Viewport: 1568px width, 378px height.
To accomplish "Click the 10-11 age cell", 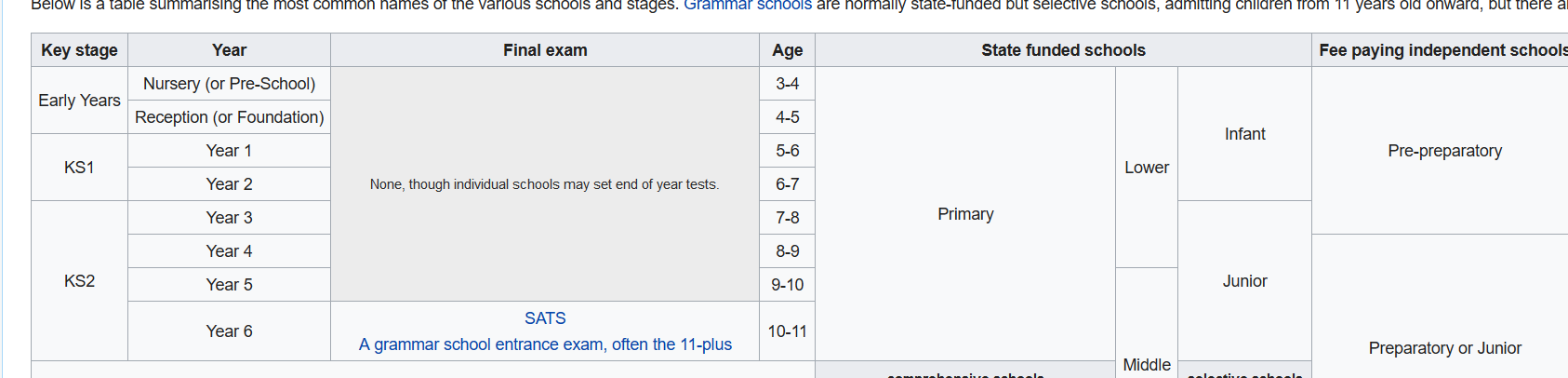I will tap(787, 331).
